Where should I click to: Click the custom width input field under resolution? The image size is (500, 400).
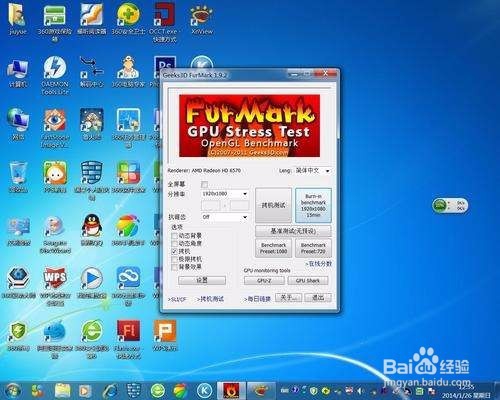[211, 205]
